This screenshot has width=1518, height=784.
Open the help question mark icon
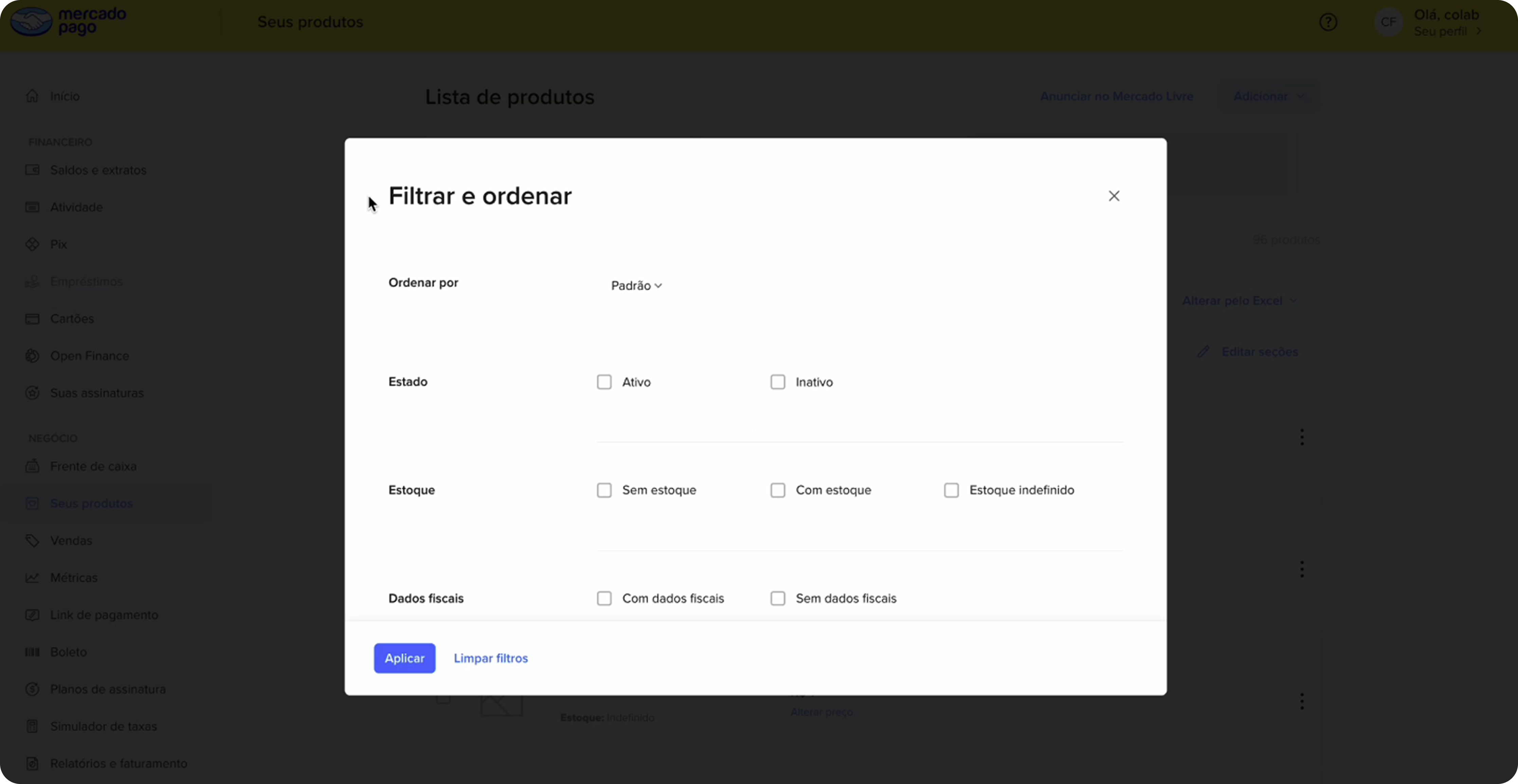[x=1328, y=22]
